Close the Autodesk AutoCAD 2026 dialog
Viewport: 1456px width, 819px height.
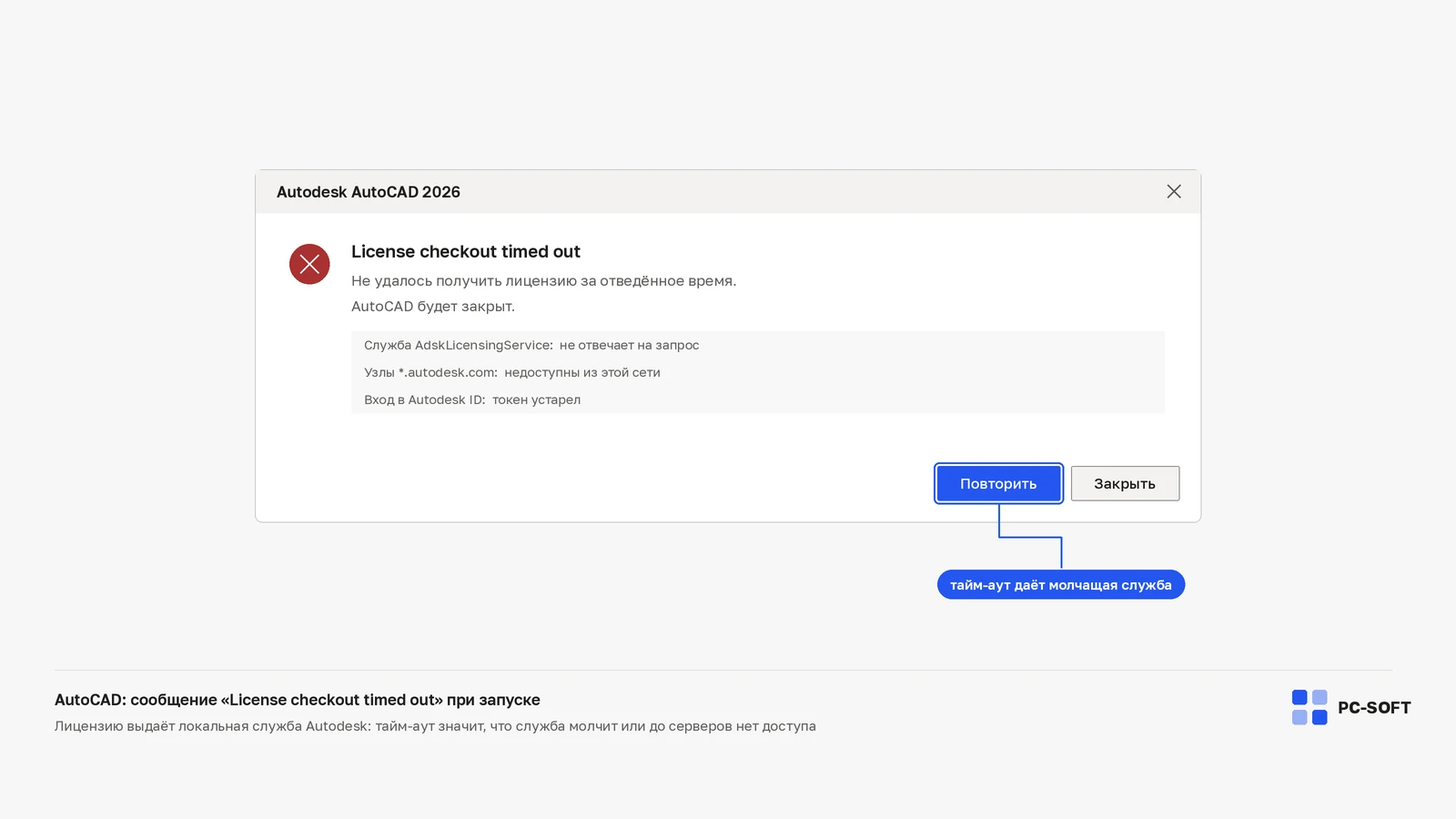(1174, 191)
